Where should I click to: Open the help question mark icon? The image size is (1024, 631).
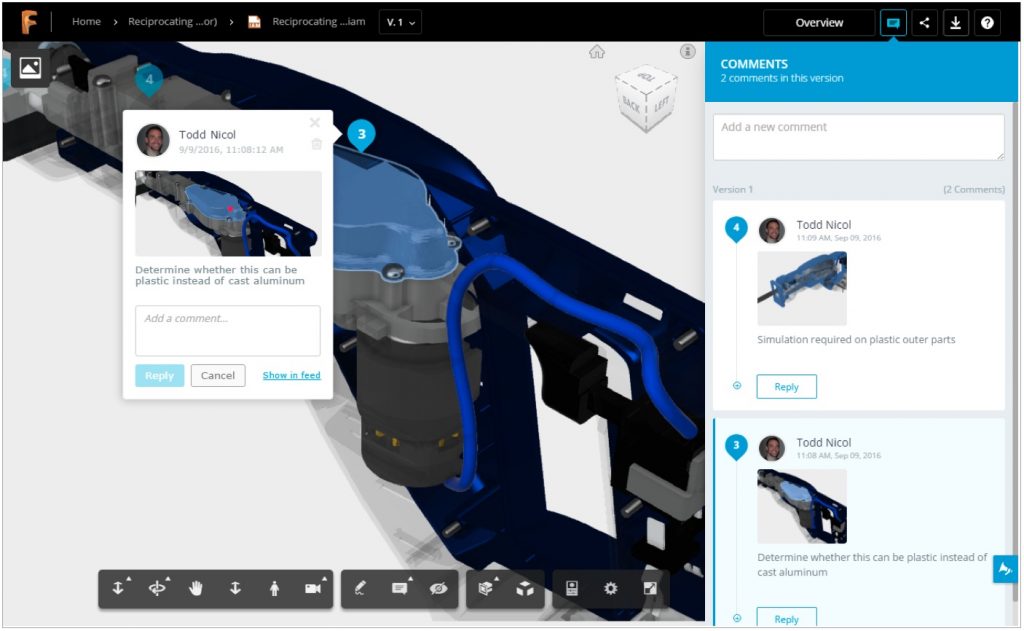tap(987, 23)
